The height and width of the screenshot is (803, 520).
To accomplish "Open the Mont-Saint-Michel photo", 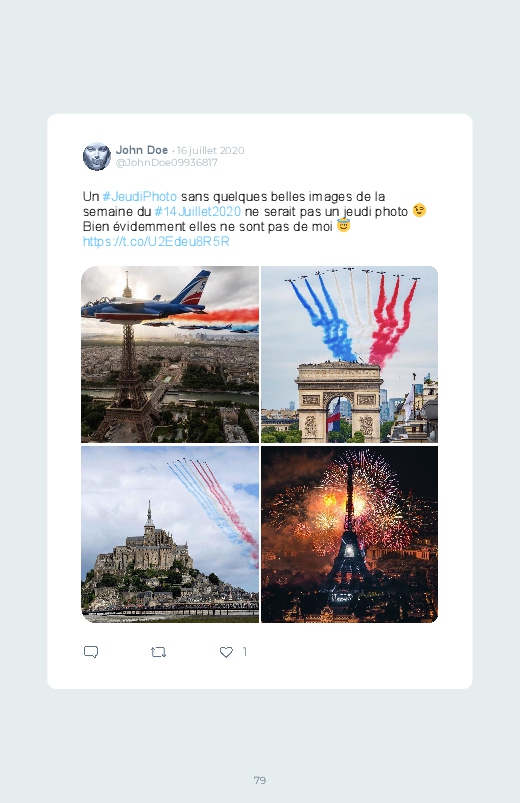I will [170, 534].
